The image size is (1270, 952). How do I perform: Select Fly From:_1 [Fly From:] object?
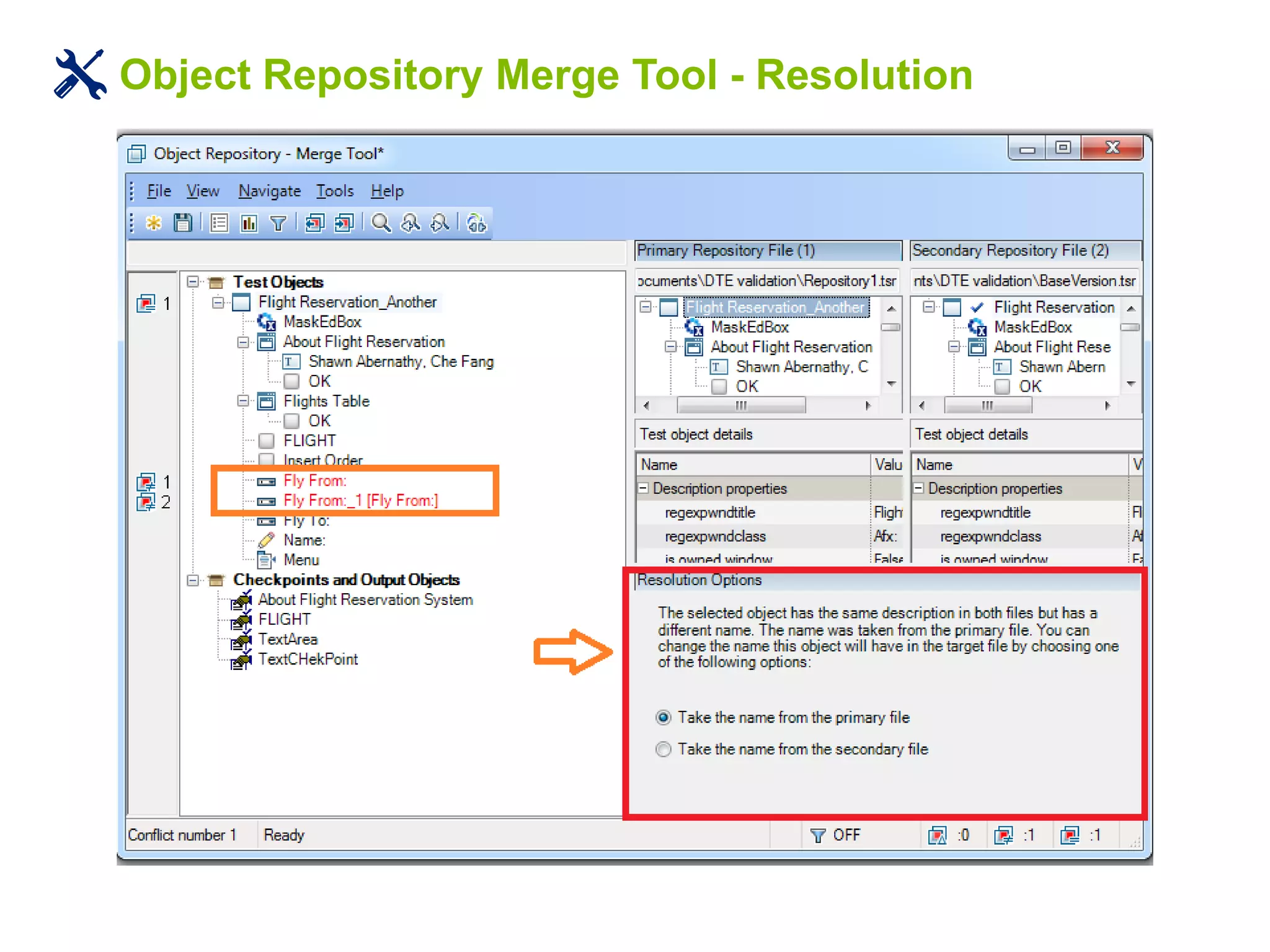(x=361, y=500)
